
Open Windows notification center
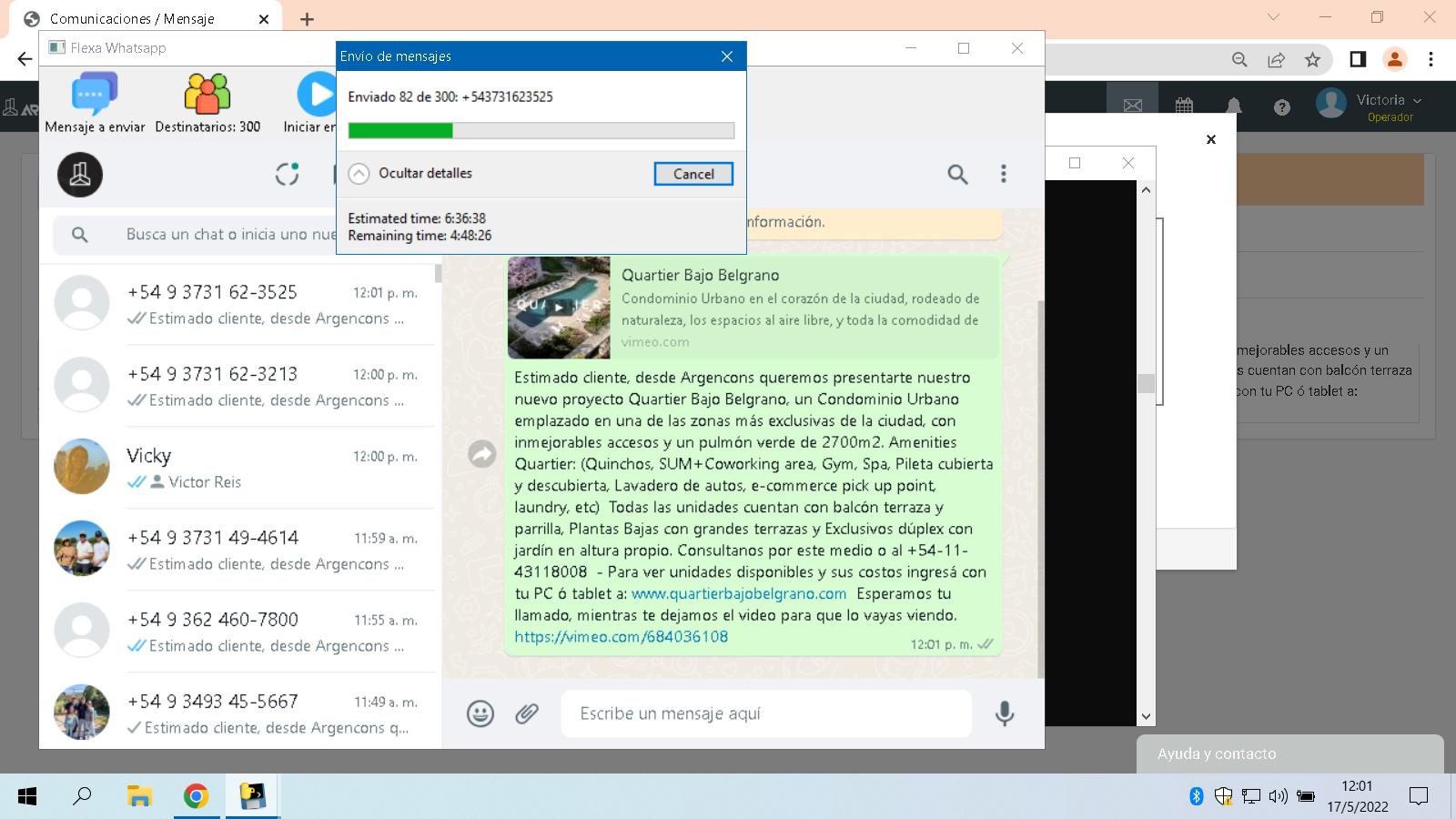pos(1418,796)
